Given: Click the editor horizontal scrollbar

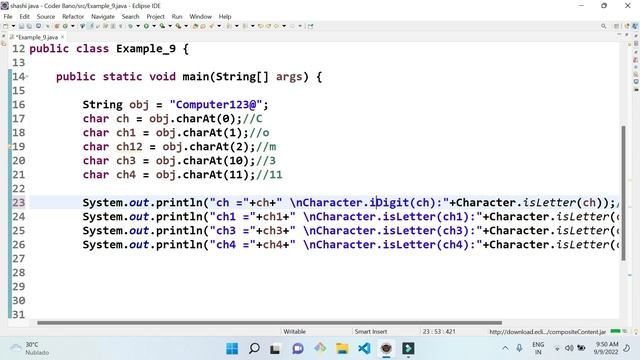Looking at the screenshot, I should click(x=269, y=322).
